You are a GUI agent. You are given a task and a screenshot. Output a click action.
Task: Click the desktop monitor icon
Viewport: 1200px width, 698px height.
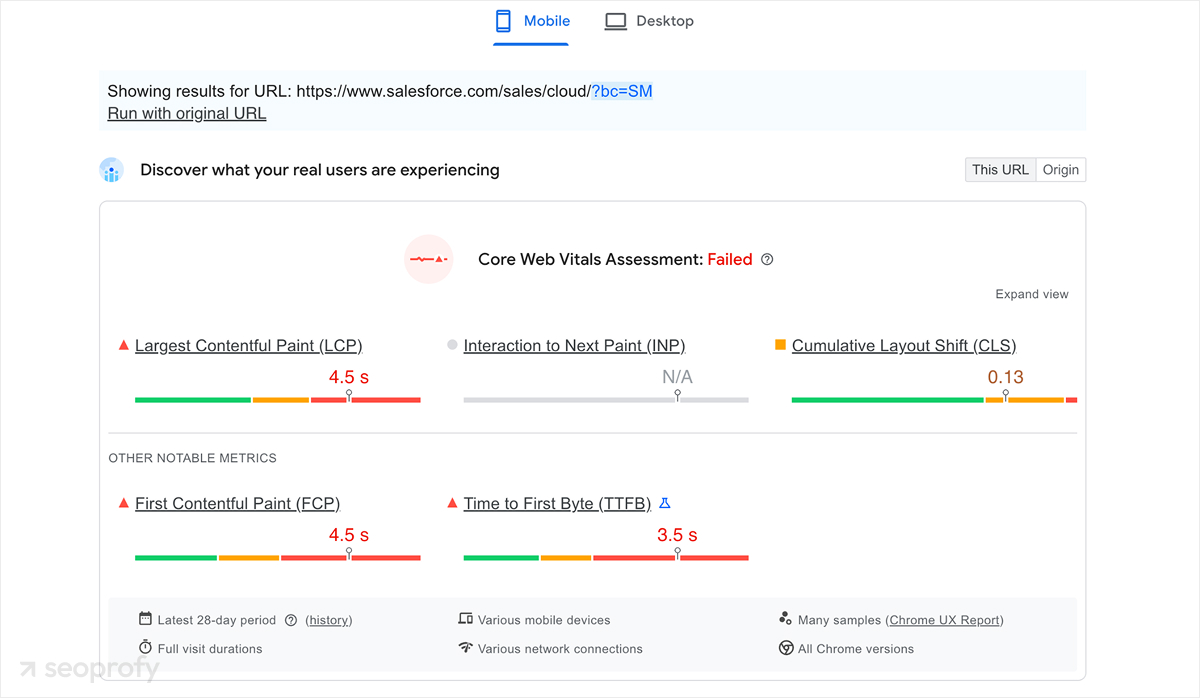pos(616,21)
